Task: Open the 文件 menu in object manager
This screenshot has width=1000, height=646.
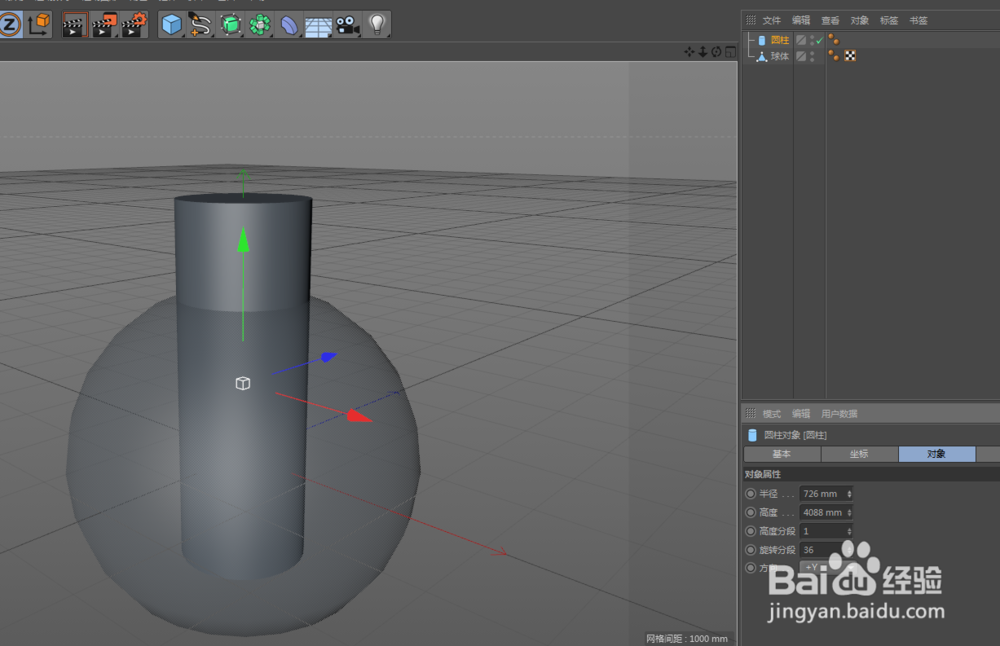Action: [770, 19]
